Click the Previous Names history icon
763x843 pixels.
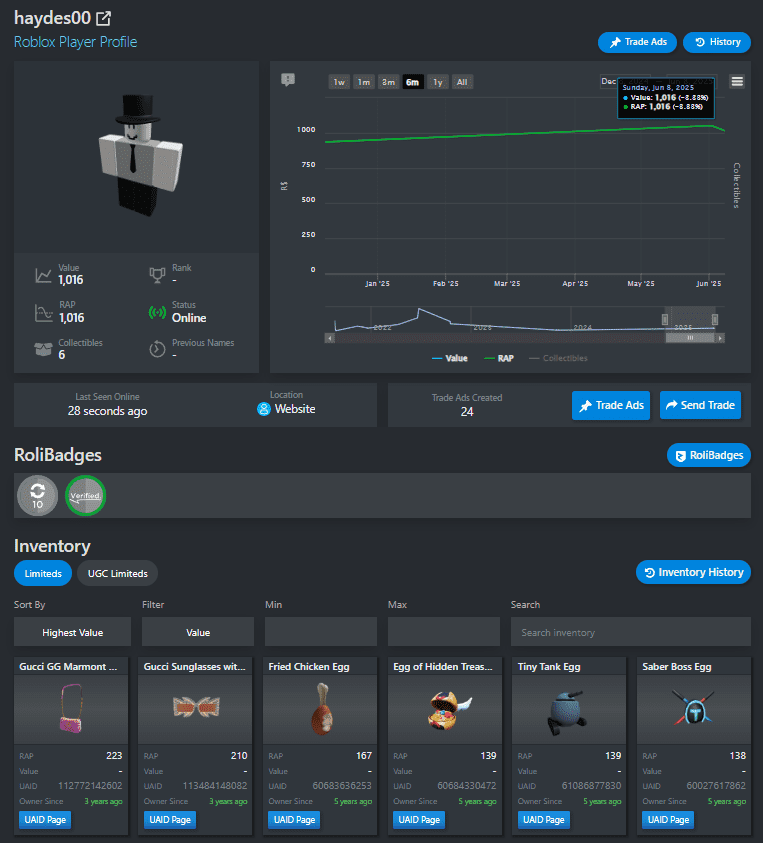tap(157, 349)
